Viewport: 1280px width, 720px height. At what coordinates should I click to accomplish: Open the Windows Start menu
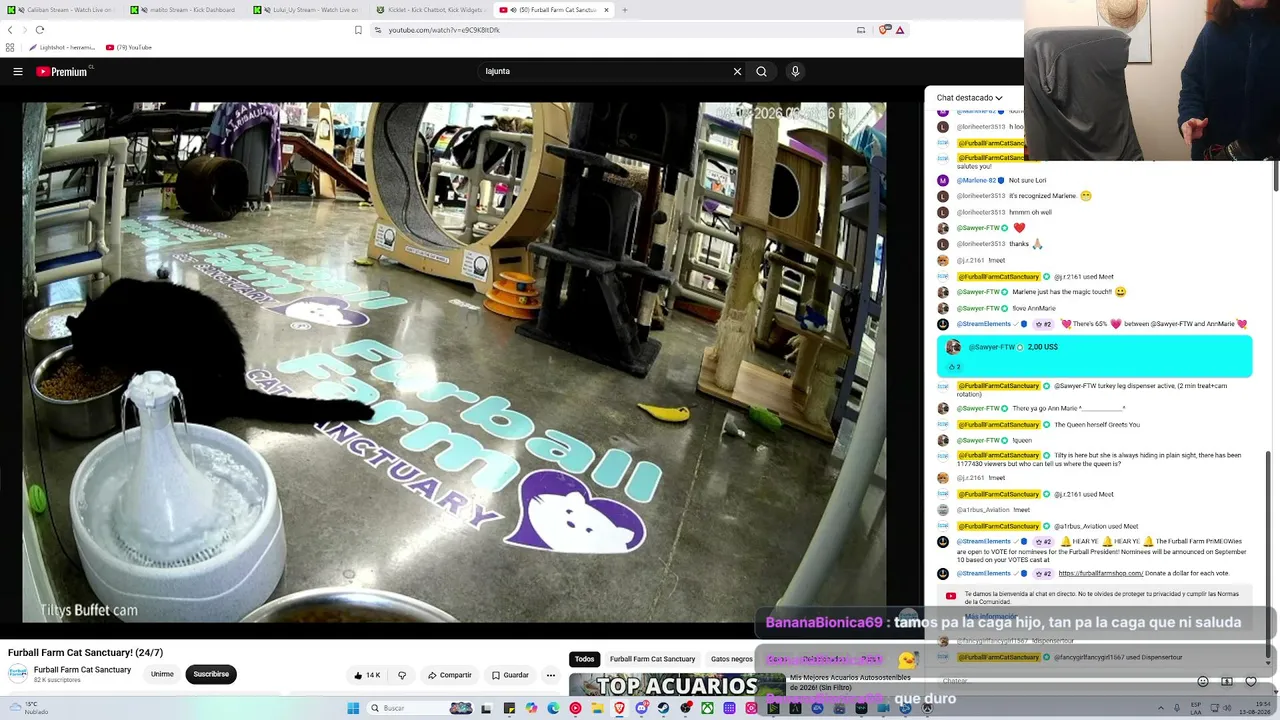point(353,708)
